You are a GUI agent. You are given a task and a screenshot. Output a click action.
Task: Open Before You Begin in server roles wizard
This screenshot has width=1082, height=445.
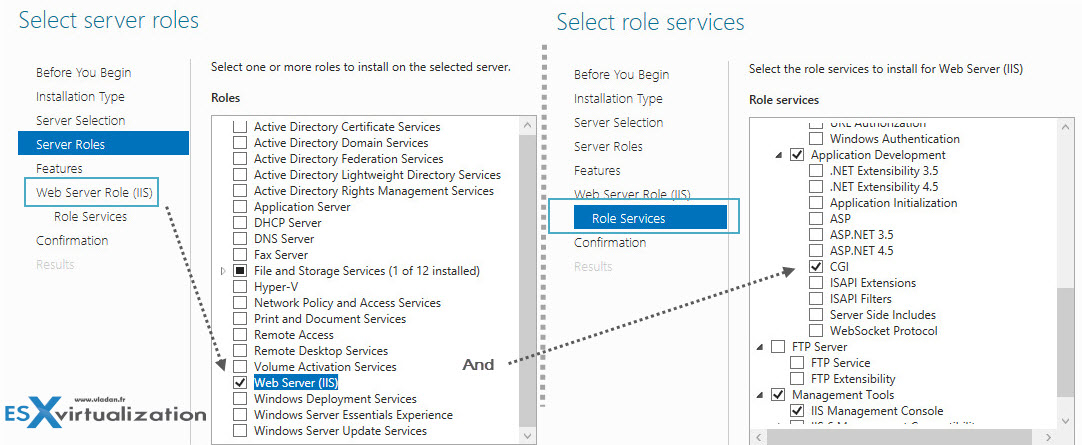pos(83,72)
